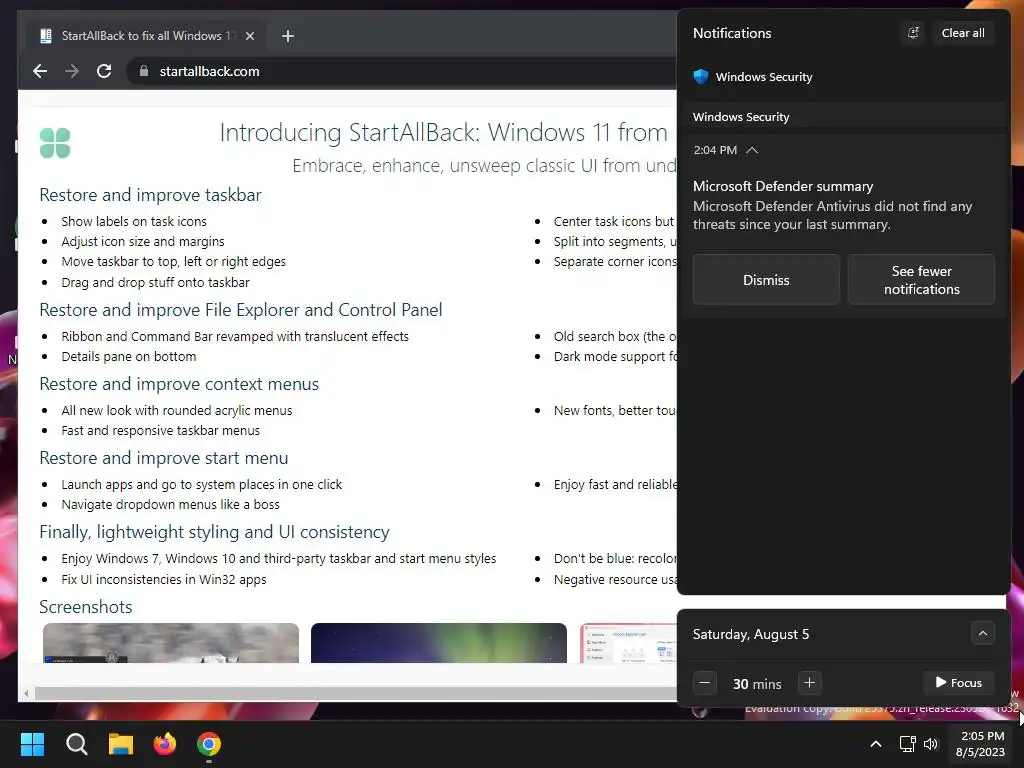Click the first grey screenshot thumbnail
The image size is (1024, 768).
coord(171,643)
